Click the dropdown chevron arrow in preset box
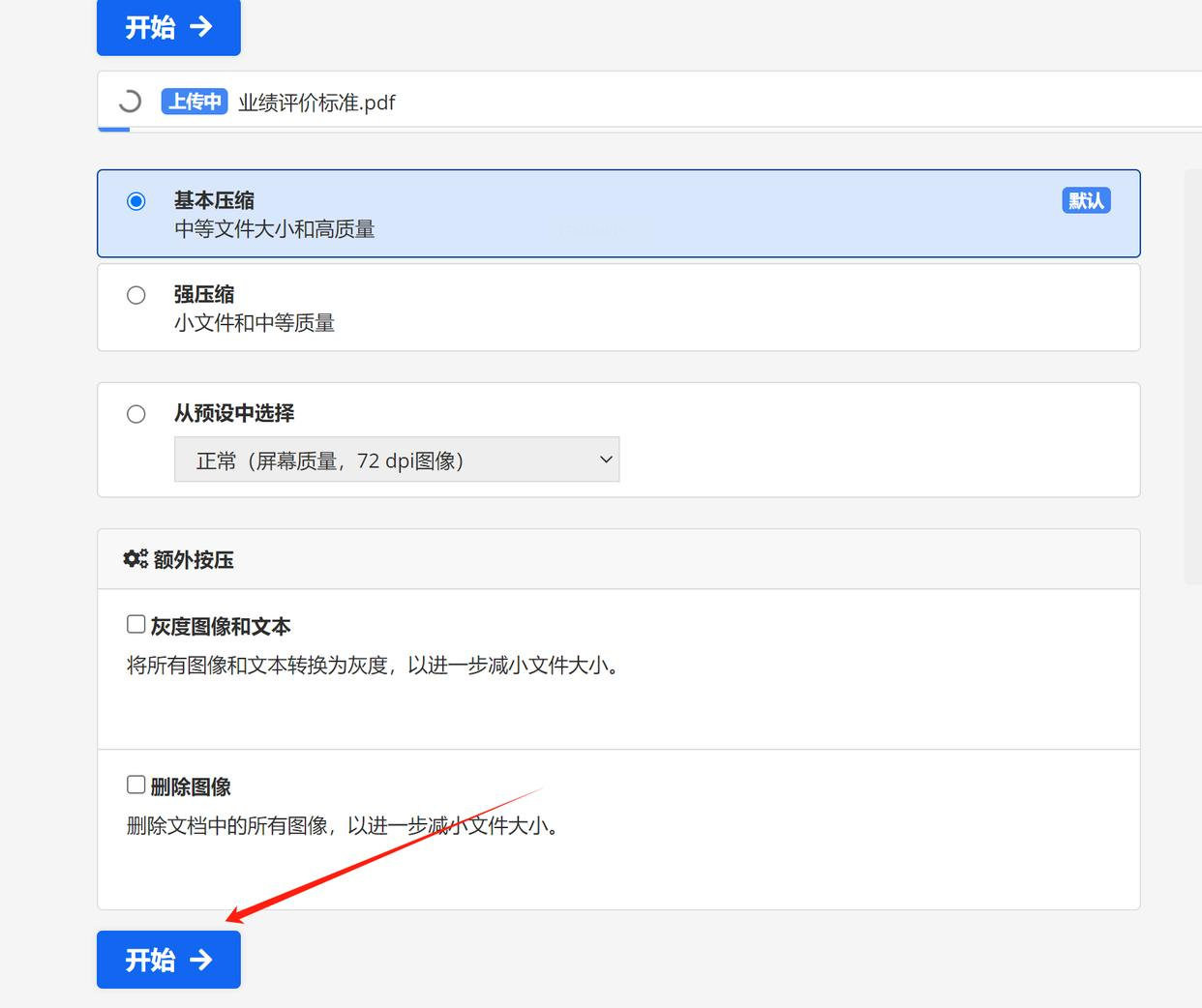The height and width of the screenshot is (1008, 1202). coord(606,460)
